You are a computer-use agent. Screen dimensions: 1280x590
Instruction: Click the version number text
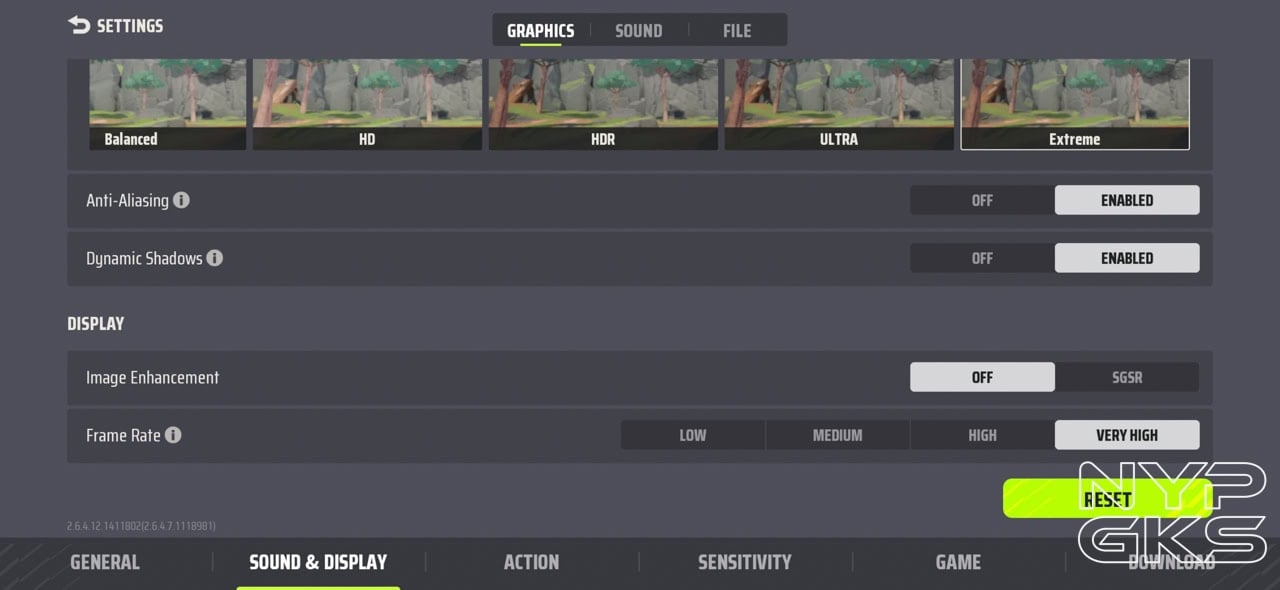pyautogui.click(x=141, y=526)
